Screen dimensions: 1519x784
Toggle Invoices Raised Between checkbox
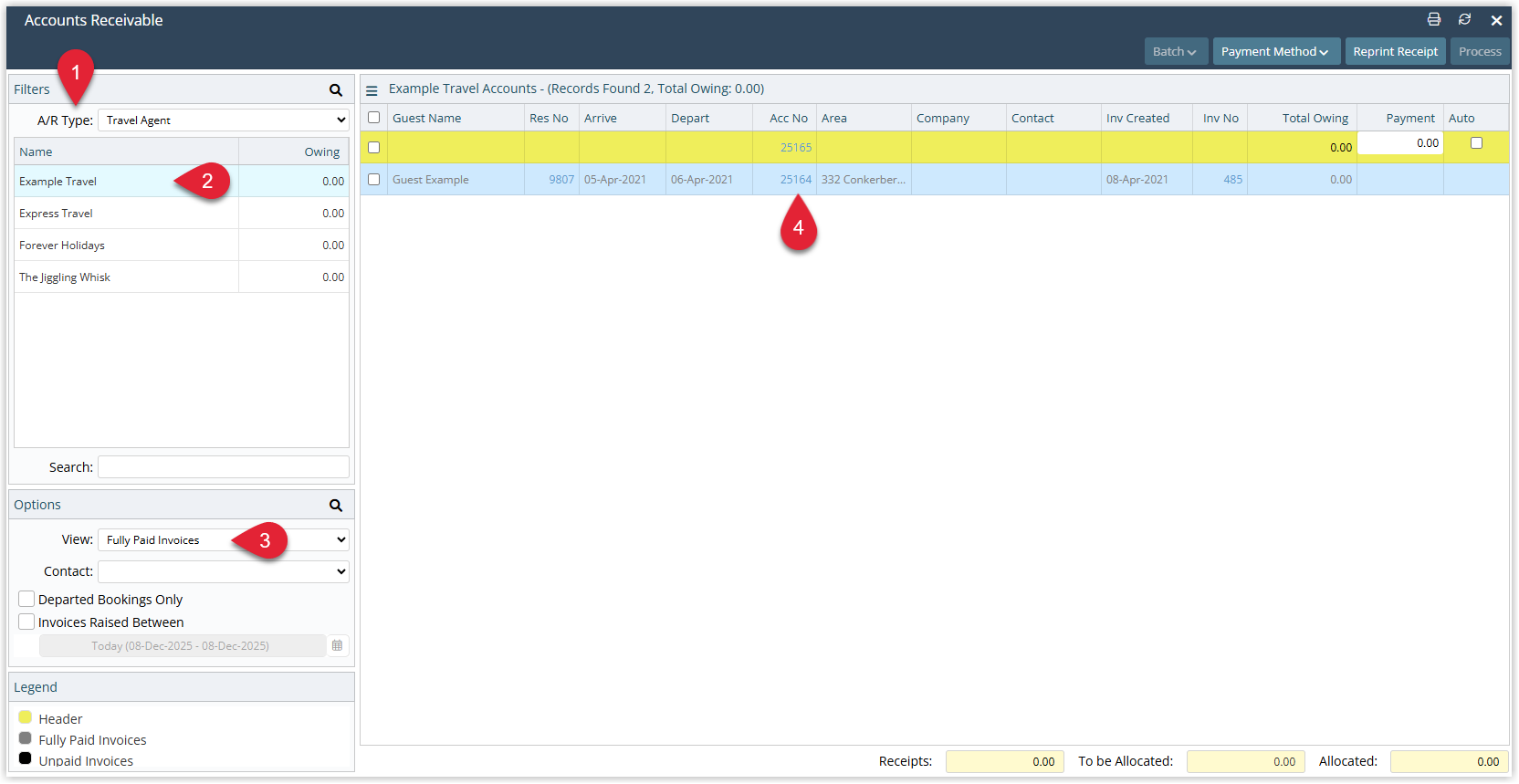26,622
